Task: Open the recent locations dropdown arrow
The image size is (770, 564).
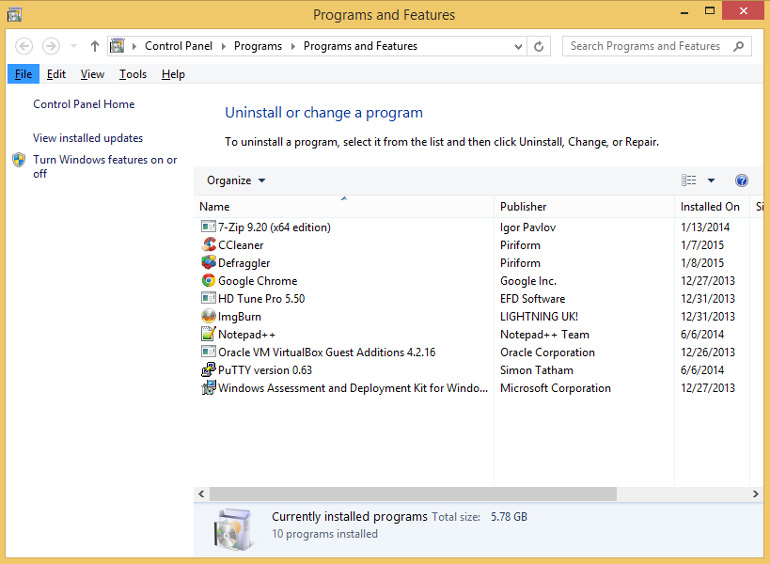Action: (74, 46)
